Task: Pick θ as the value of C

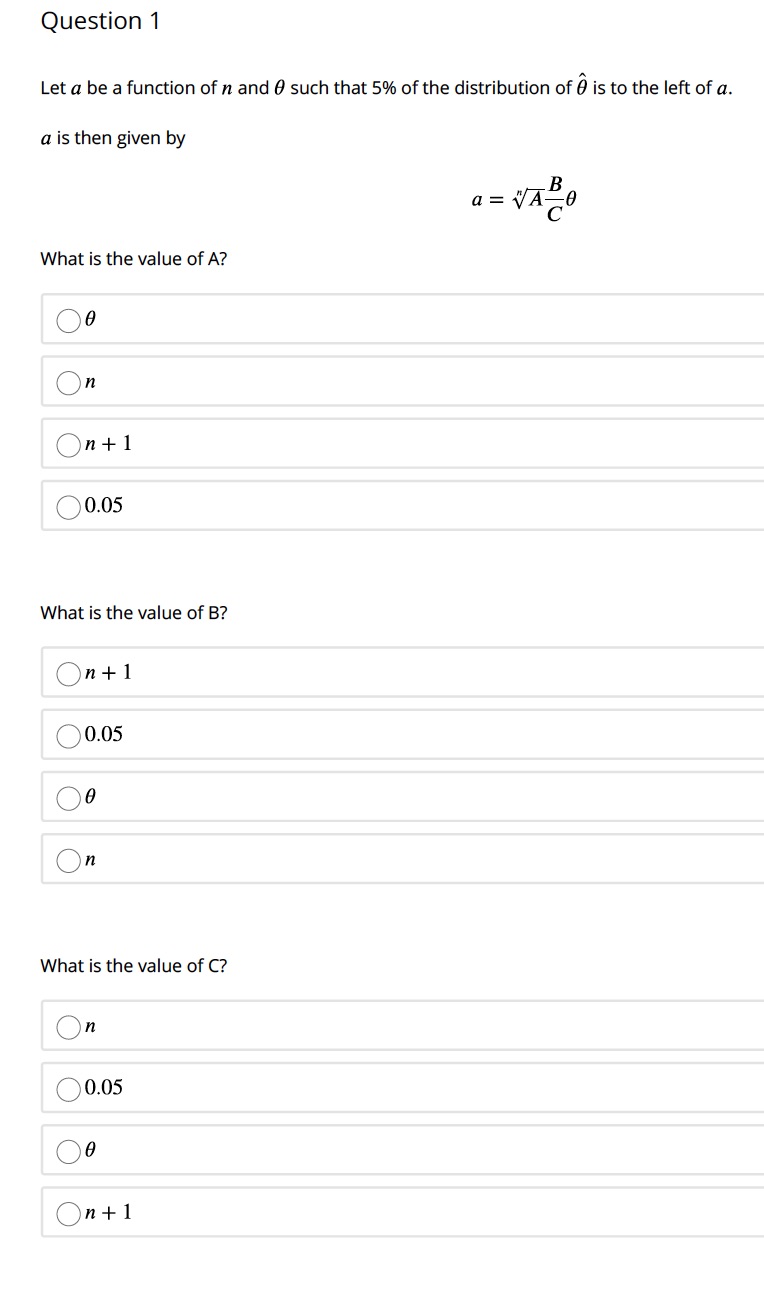Action: 68,1150
